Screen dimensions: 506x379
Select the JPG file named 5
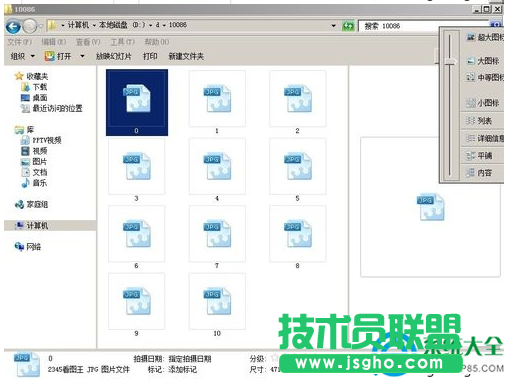coord(297,170)
